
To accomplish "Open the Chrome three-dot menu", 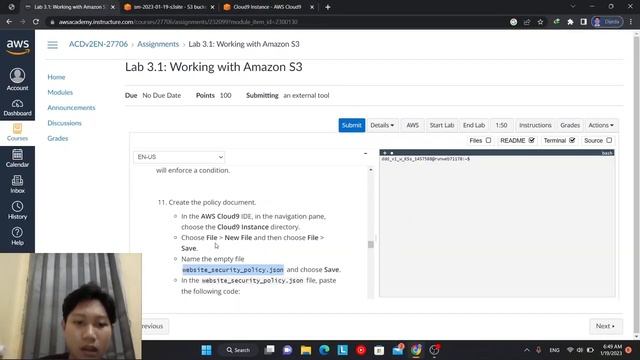I will point(631,22).
